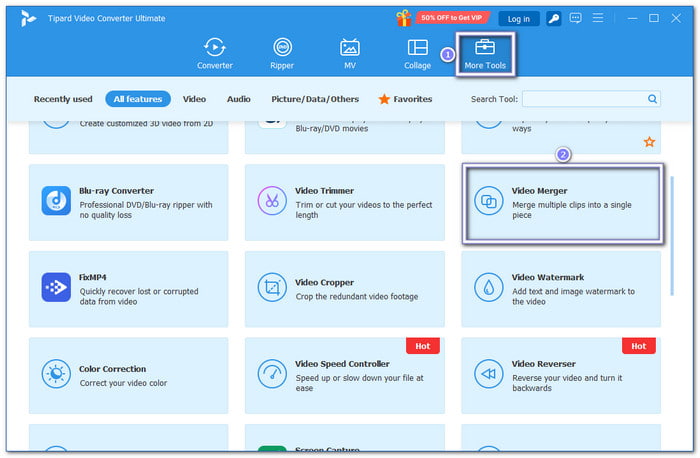This screenshot has width=700, height=458.
Task: Click Hot badge on Video Speed Controller
Action: pos(422,346)
